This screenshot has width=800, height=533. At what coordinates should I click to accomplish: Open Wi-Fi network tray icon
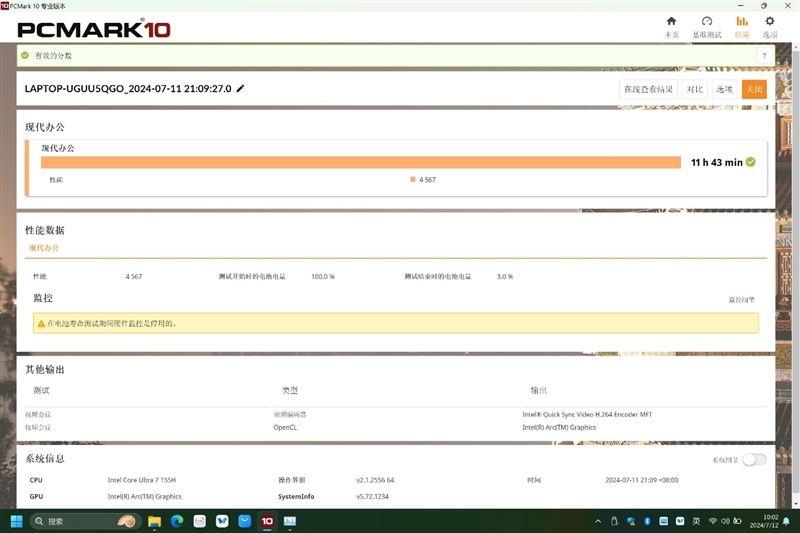(713, 521)
